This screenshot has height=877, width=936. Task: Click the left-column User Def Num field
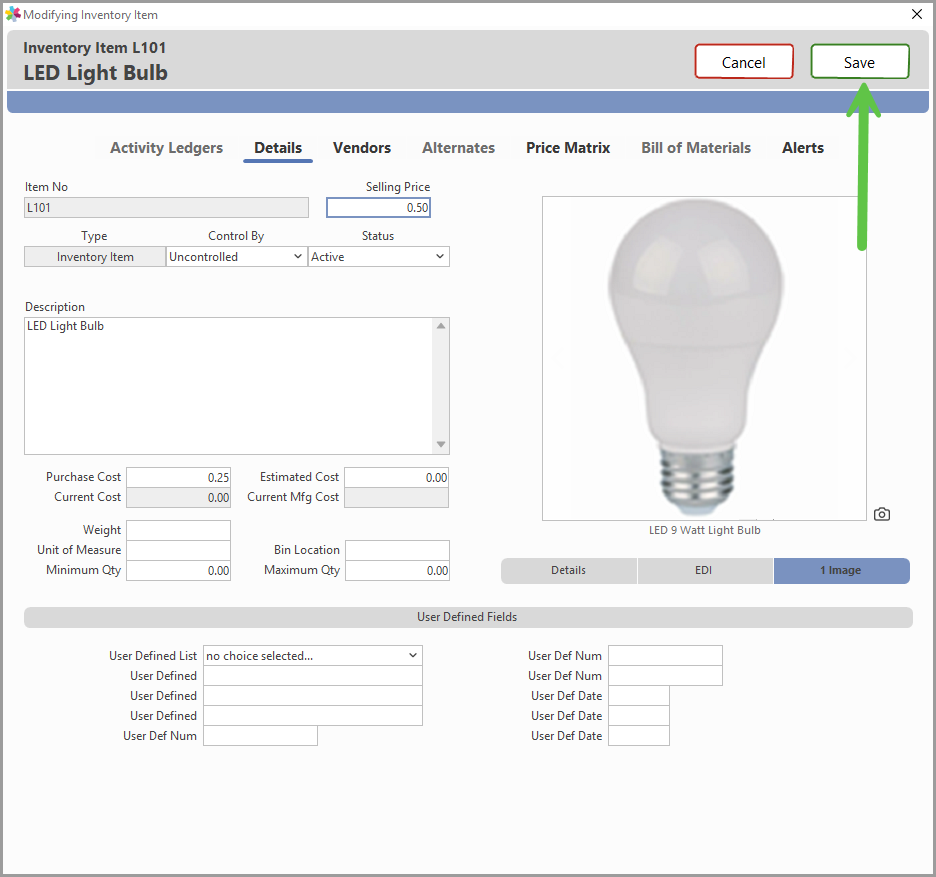point(260,736)
